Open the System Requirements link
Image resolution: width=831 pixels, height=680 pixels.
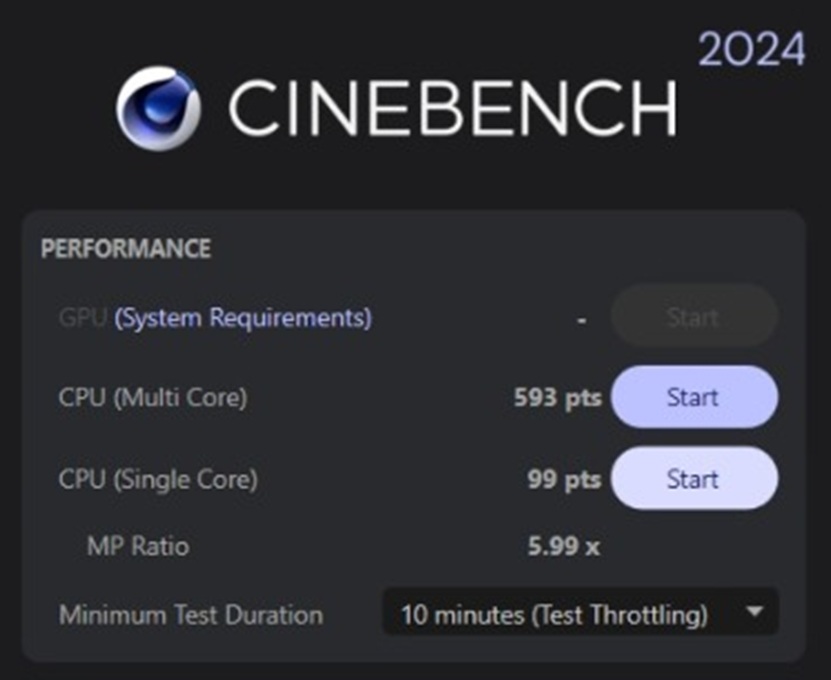(243, 318)
